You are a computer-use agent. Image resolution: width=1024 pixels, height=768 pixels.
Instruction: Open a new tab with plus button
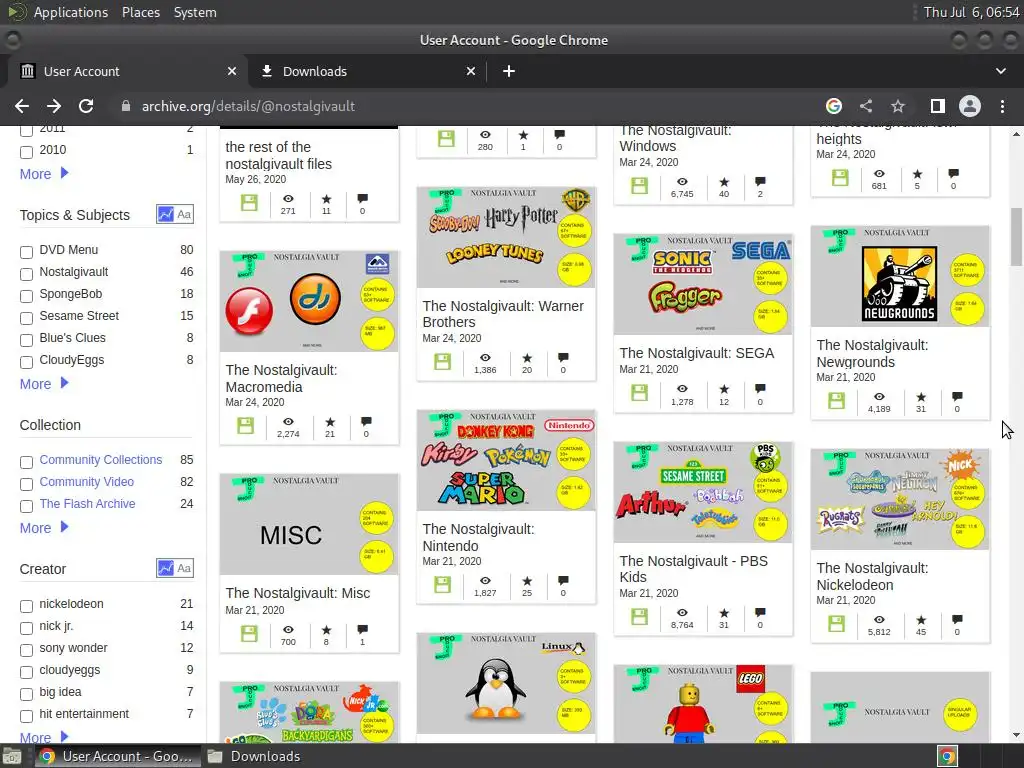(509, 71)
